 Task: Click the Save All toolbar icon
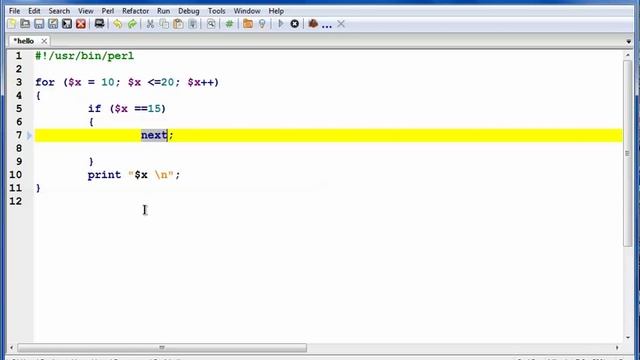(x=67, y=24)
